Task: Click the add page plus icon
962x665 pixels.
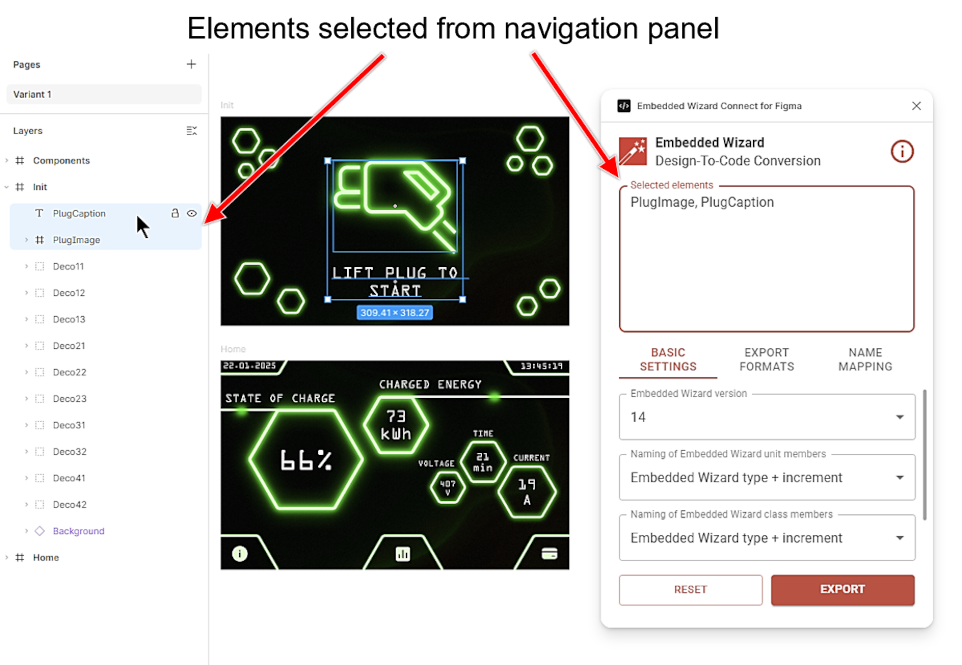Action: [x=191, y=65]
